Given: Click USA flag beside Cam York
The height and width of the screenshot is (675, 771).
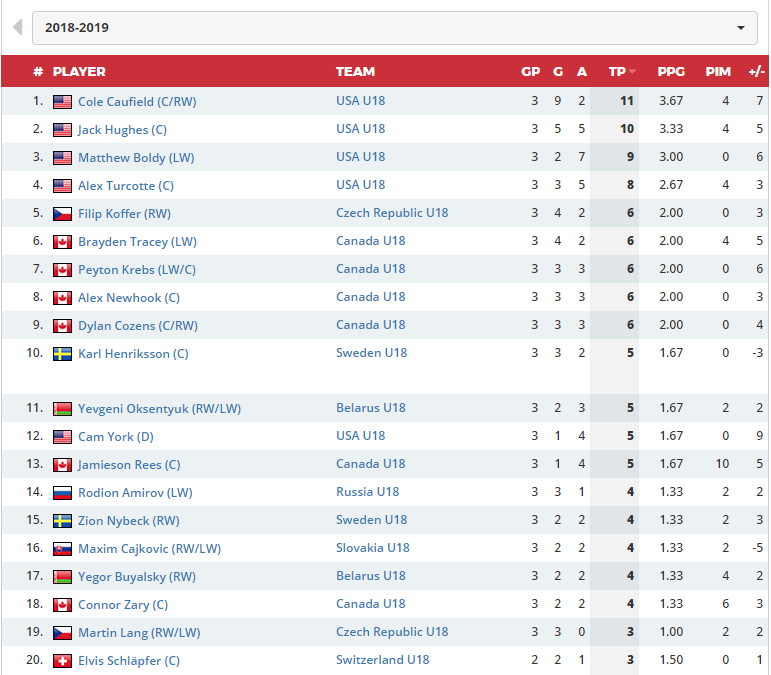Looking at the screenshot, I should point(62,437).
